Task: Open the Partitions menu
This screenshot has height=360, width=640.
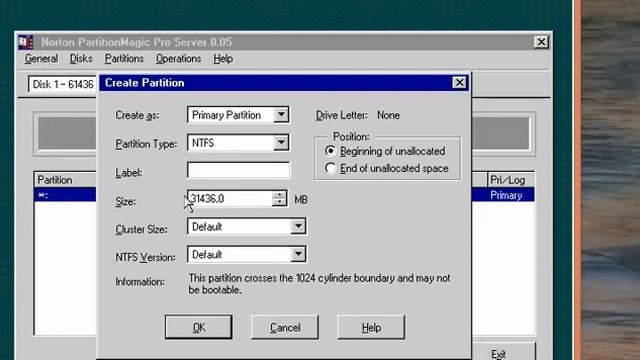Action: coord(124,59)
